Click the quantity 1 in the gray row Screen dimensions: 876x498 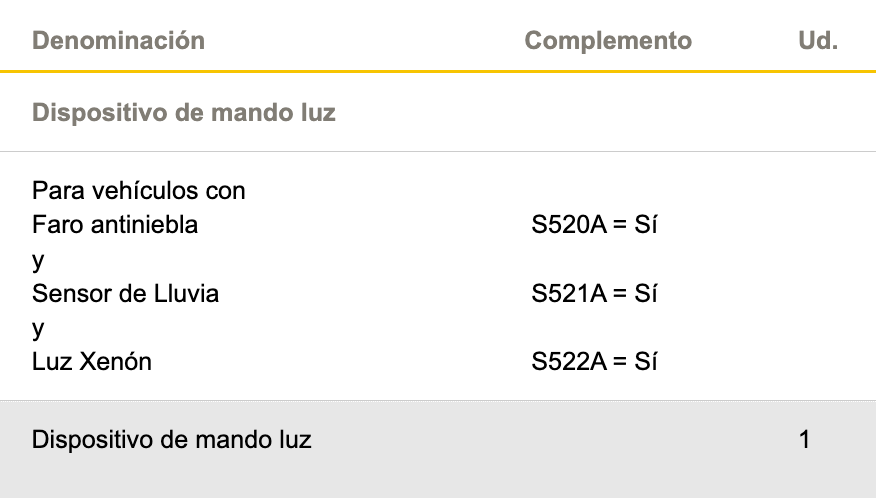click(x=804, y=440)
